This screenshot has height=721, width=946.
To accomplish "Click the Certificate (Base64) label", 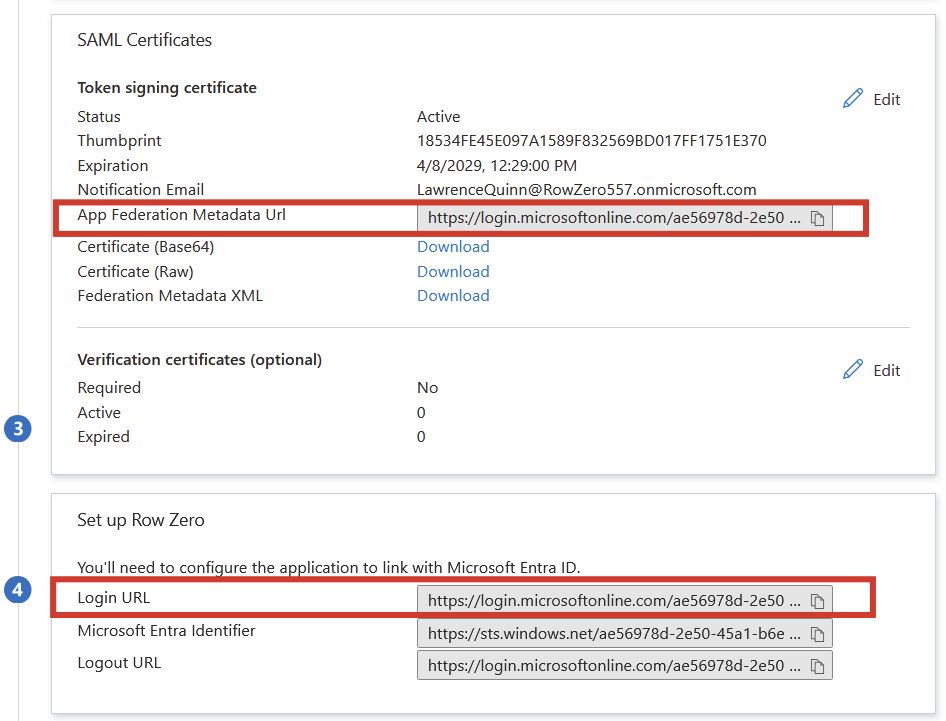I will 145,247.
